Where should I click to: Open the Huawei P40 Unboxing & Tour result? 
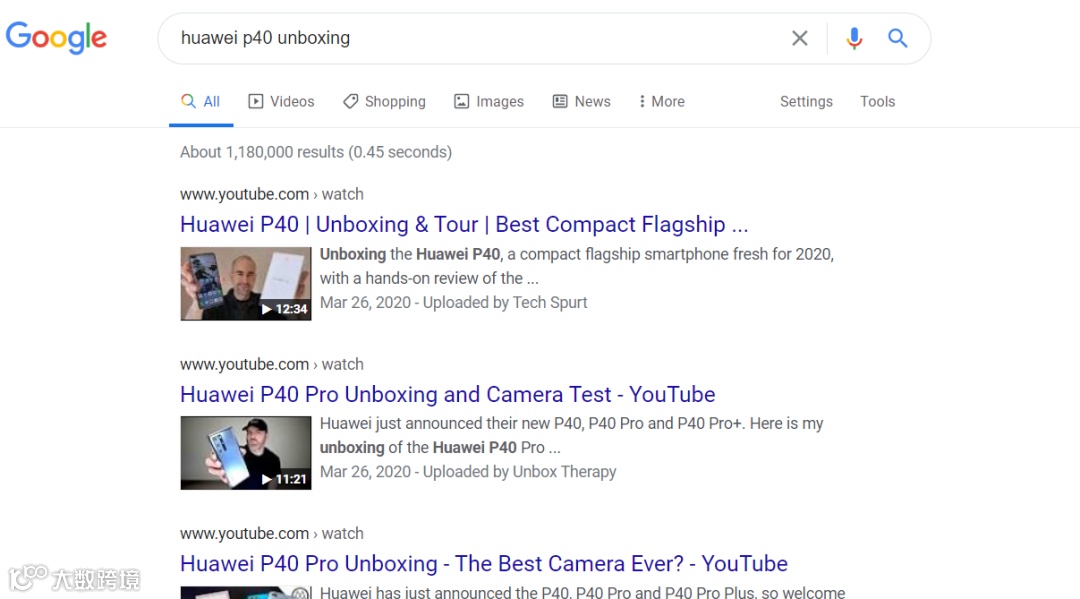(x=464, y=224)
